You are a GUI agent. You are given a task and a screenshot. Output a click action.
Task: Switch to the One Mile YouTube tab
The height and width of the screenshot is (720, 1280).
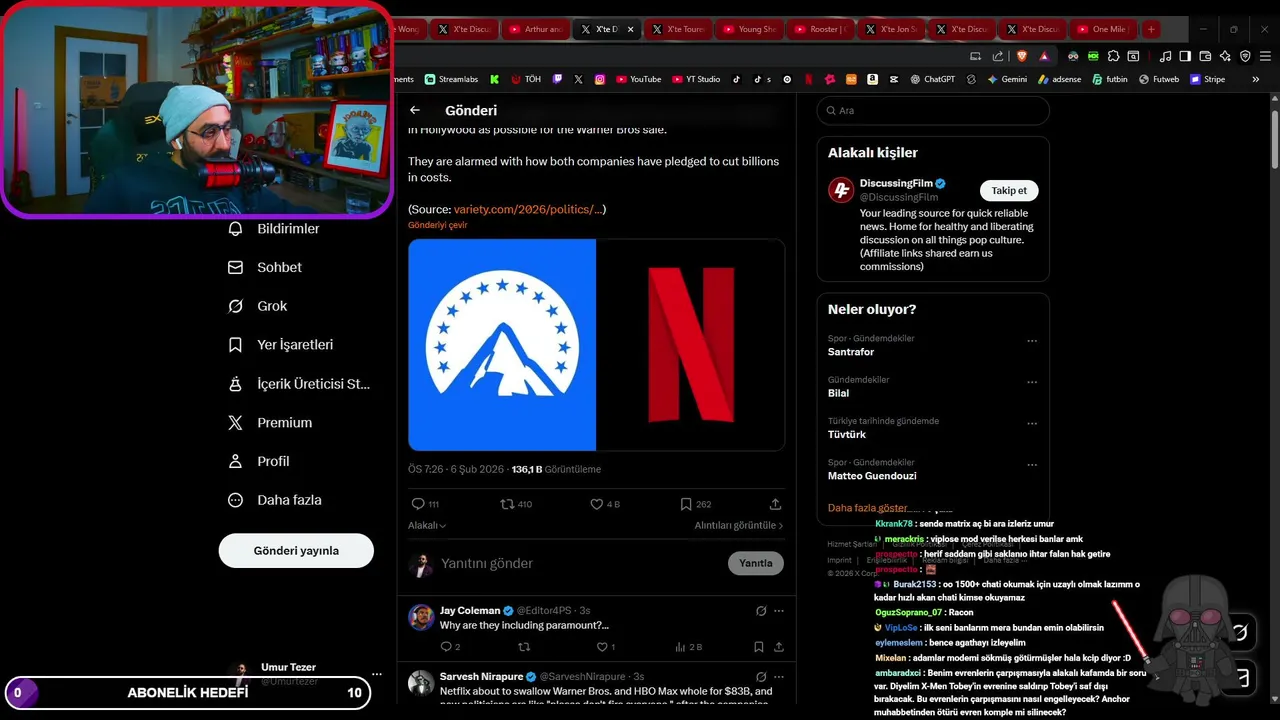point(1102,29)
